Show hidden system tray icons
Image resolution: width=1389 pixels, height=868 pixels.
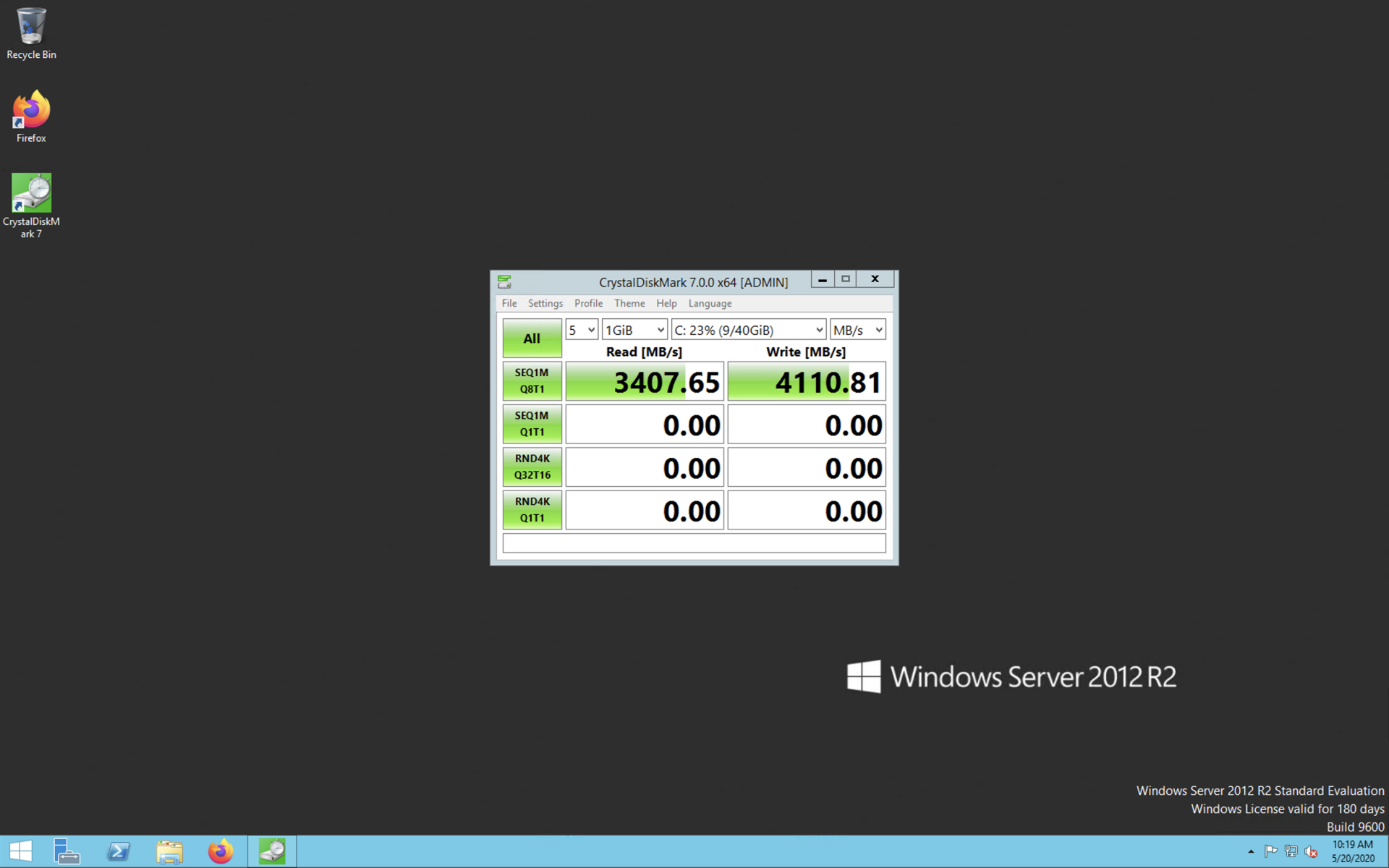(x=1251, y=851)
